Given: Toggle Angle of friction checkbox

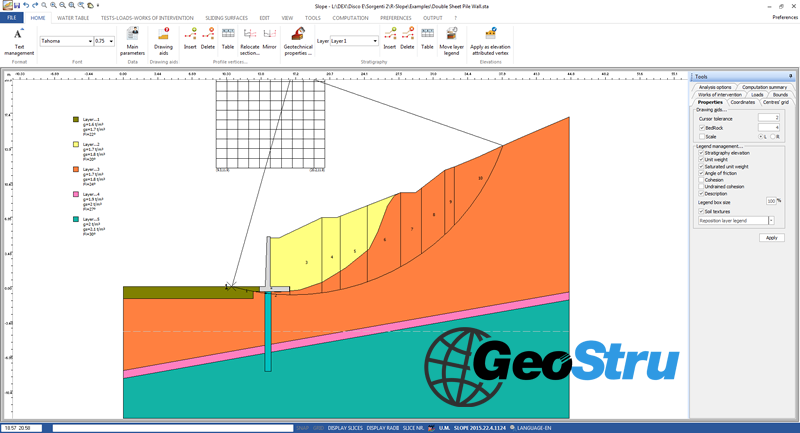Looking at the screenshot, I should coord(701,173).
